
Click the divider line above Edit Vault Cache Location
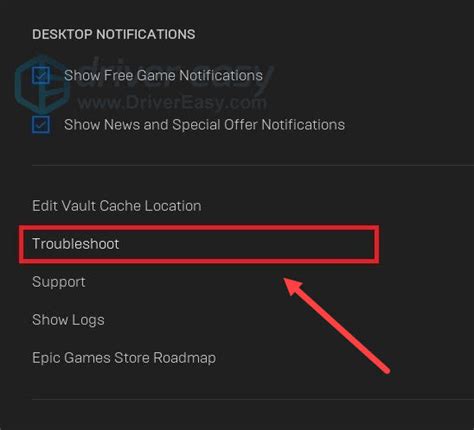click(x=253, y=165)
